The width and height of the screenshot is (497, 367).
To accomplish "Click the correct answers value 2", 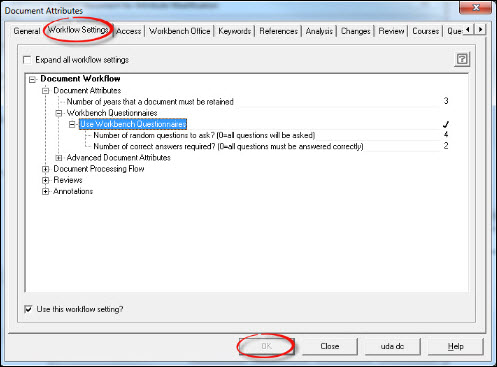I will pos(446,146).
